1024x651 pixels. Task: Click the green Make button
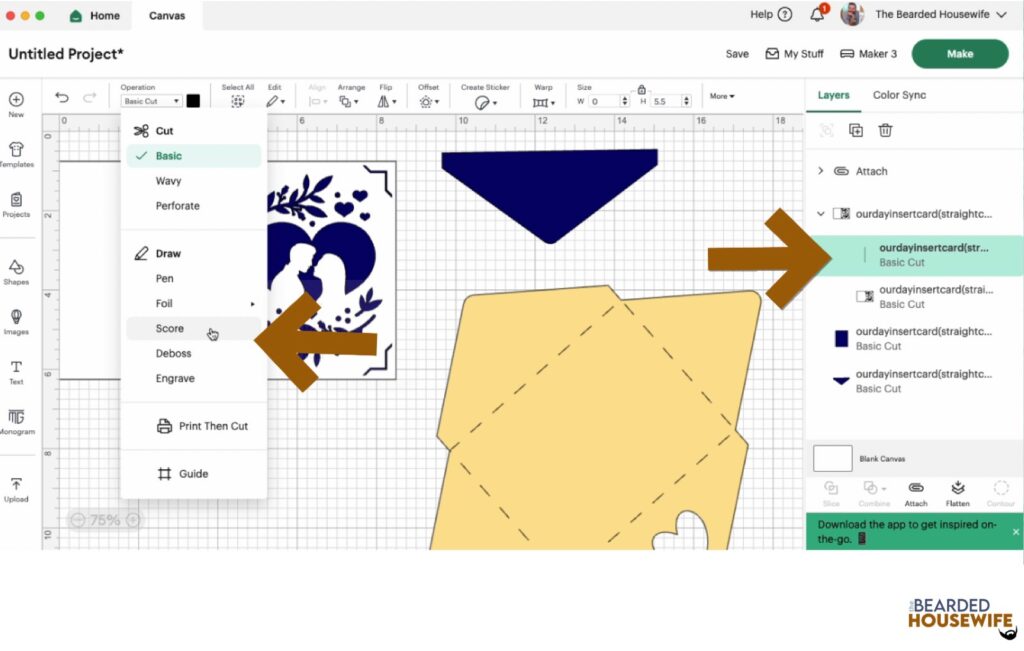[959, 54]
